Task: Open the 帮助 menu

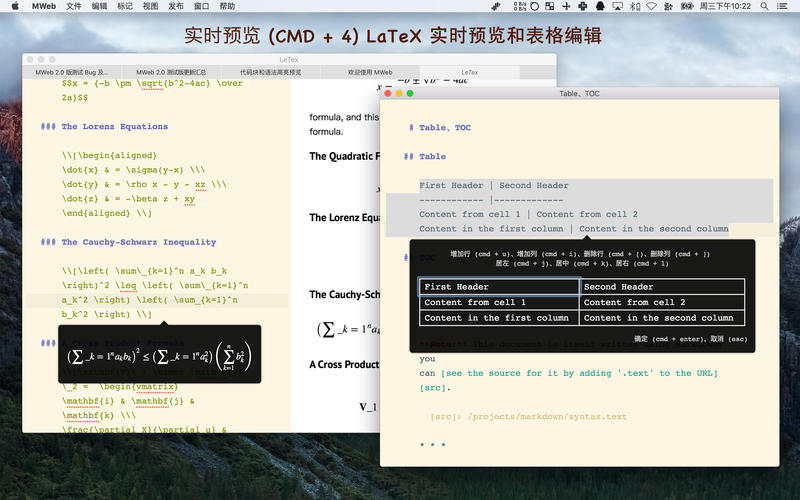Action: pyautogui.click(x=227, y=6)
